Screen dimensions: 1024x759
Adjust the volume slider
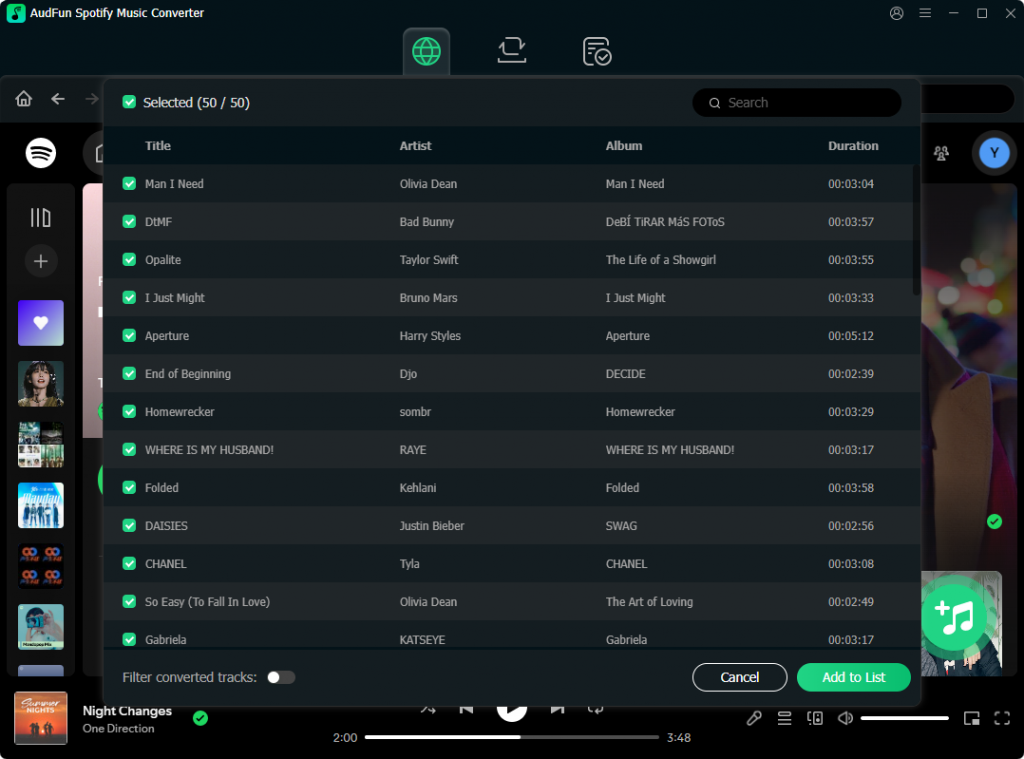[904, 718]
